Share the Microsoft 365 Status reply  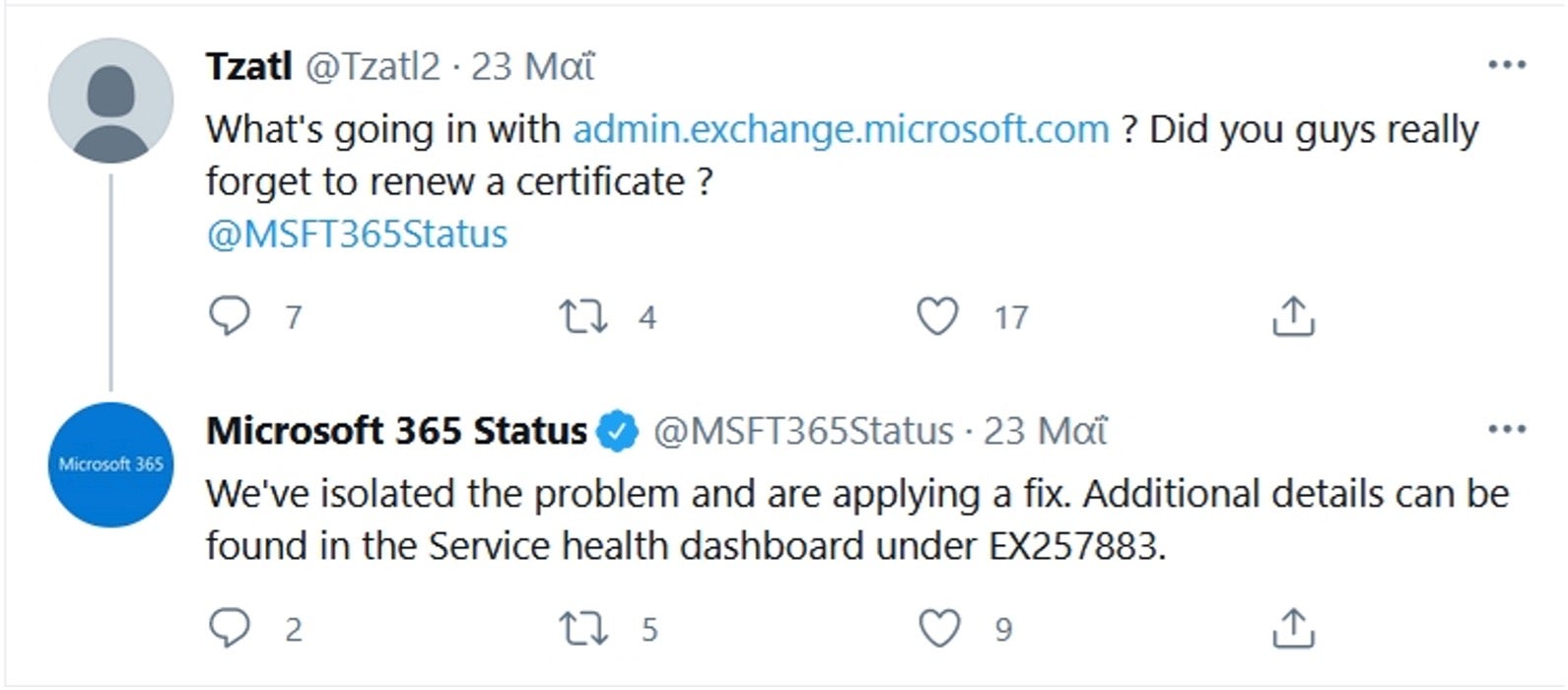1293,628
